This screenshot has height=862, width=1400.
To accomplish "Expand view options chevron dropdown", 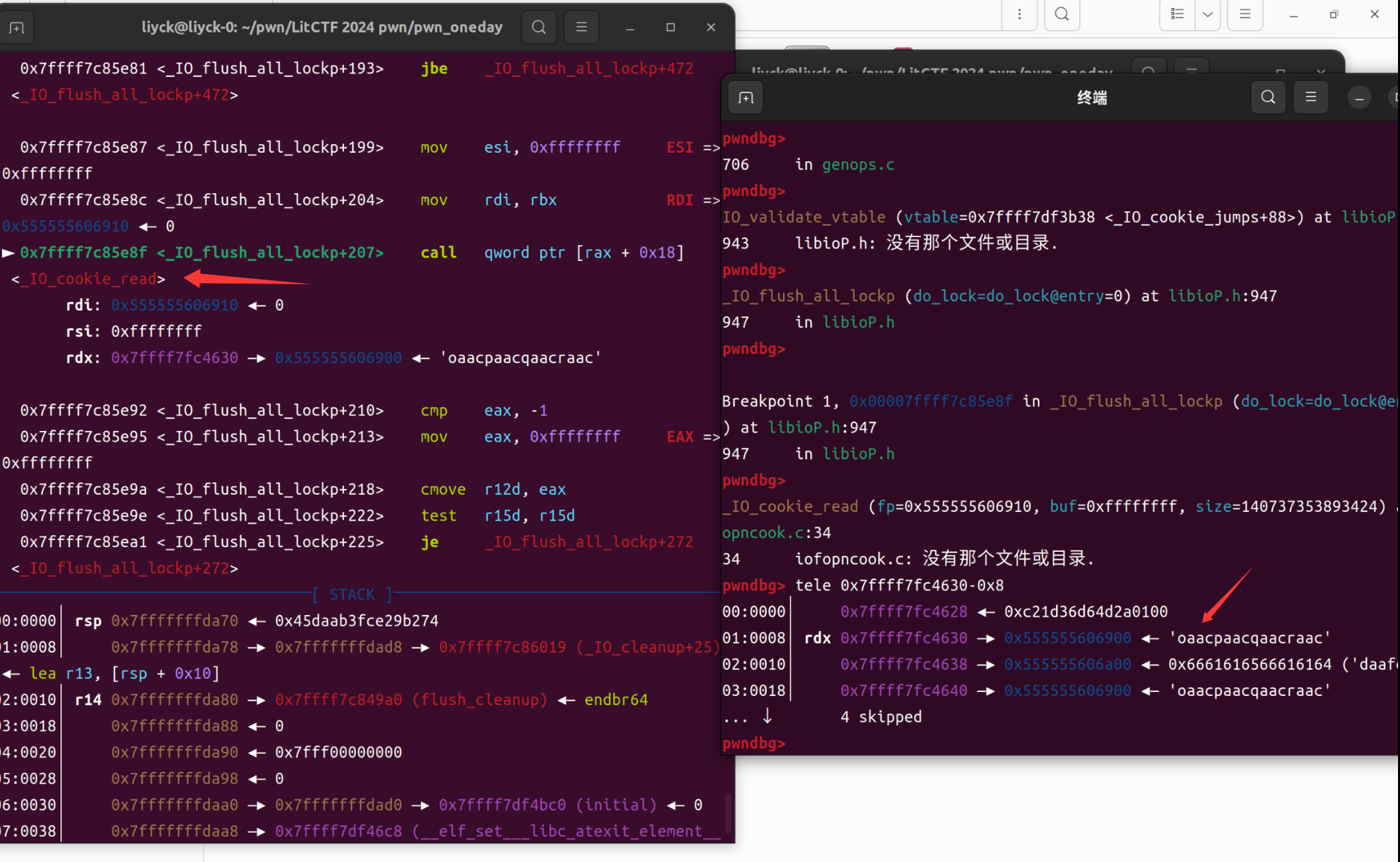I will click(x=1207, y=14).
